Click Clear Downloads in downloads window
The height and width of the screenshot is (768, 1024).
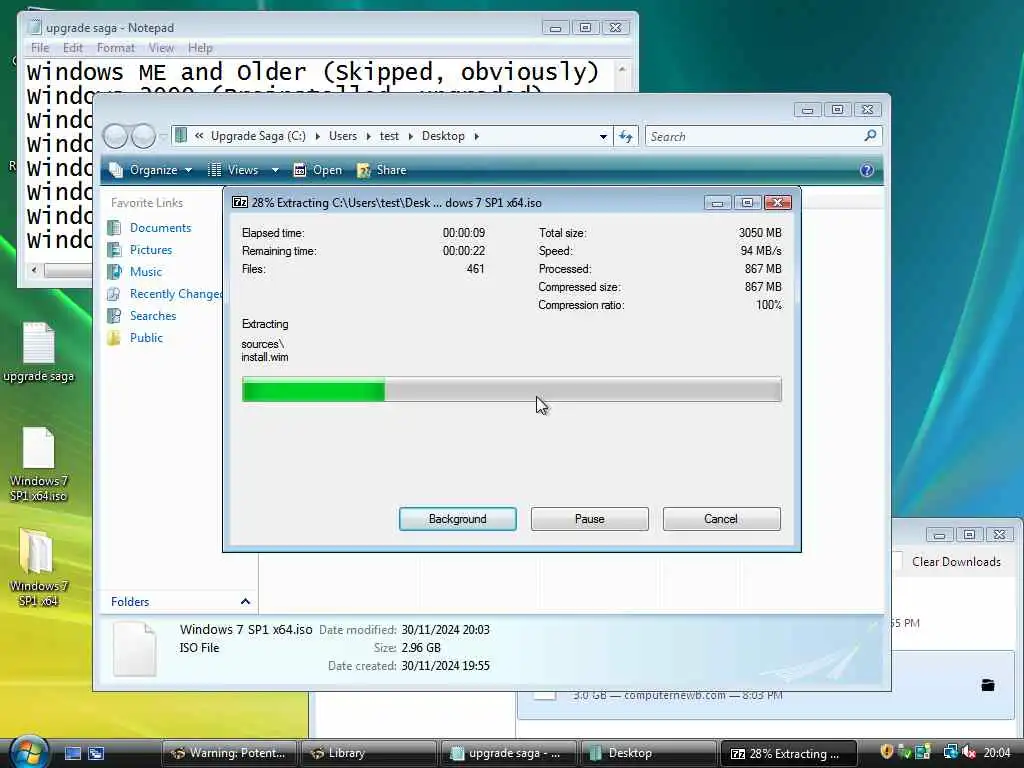point(955,562)
